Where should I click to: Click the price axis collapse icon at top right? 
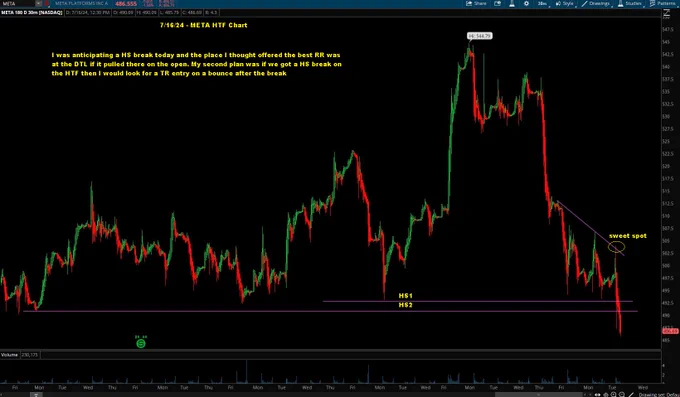pos(667,13)
